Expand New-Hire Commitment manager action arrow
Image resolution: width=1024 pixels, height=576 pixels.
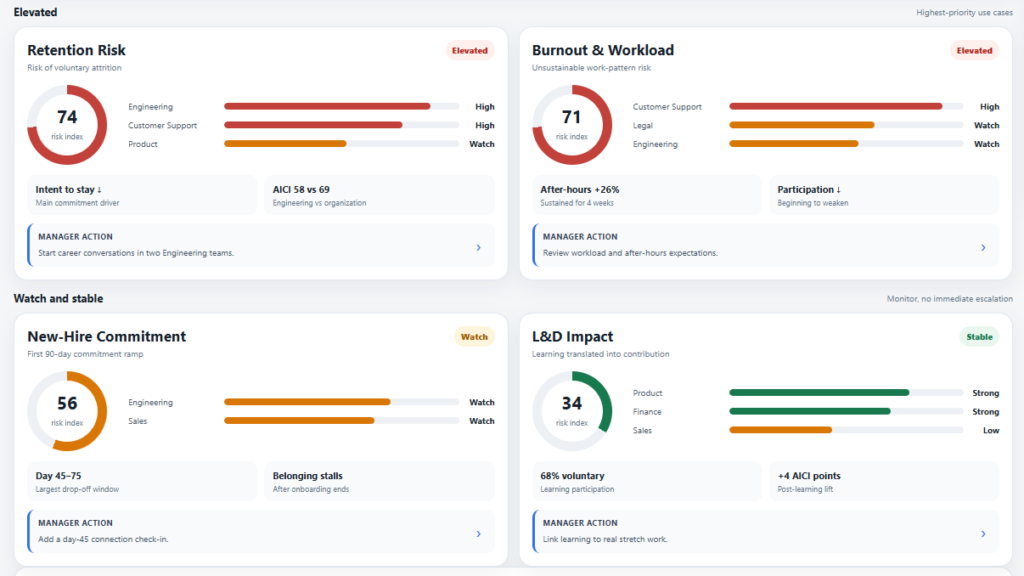(x=479, y=534)
